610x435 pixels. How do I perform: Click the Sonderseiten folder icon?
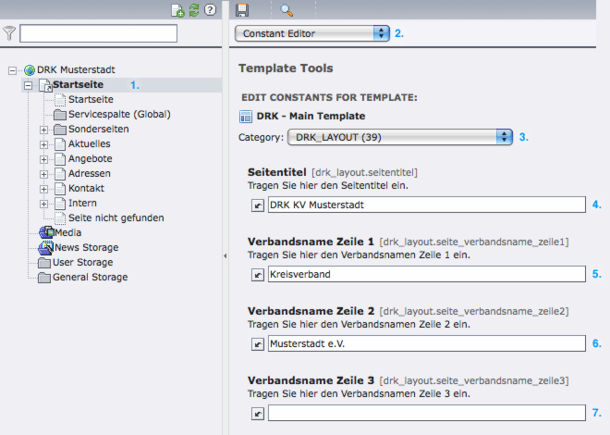(x=60, y=130)
